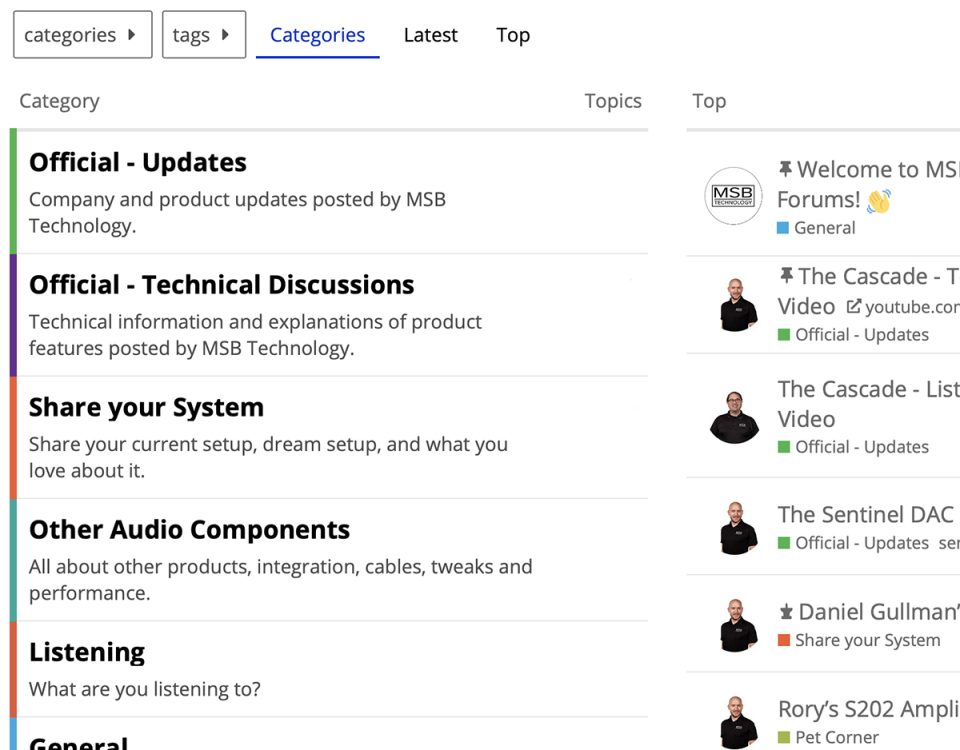
Task: Open avatar beside Daniel Gullman topic
Action: pyautogui.click(x=737, y=625)
